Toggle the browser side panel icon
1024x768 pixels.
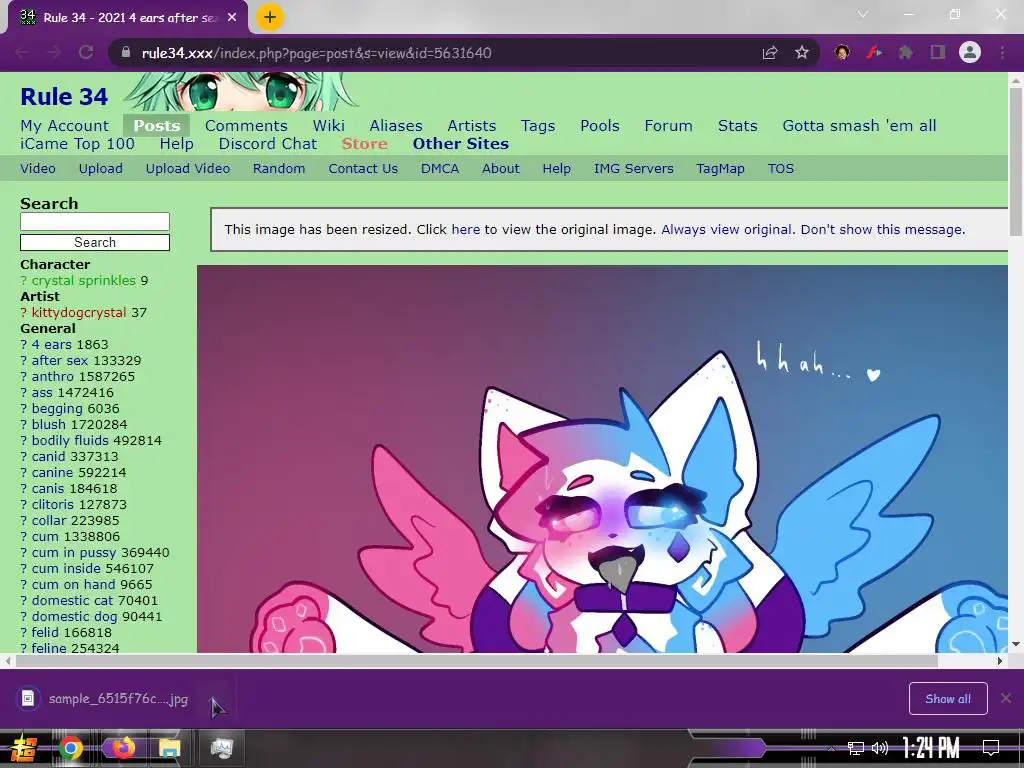point(938,53)
